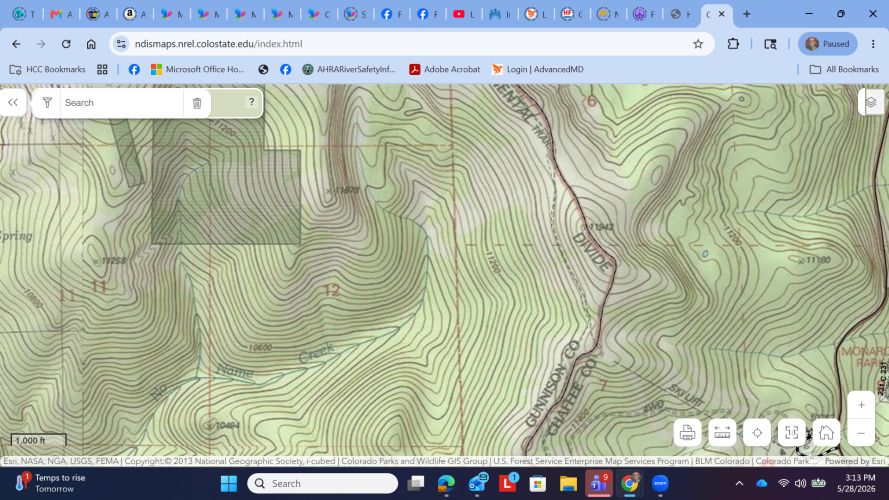The height and width of the screenshot is (500, 889).
Task: Open Microsoft Teams from the taskbar
Action: tap(599, 484)
